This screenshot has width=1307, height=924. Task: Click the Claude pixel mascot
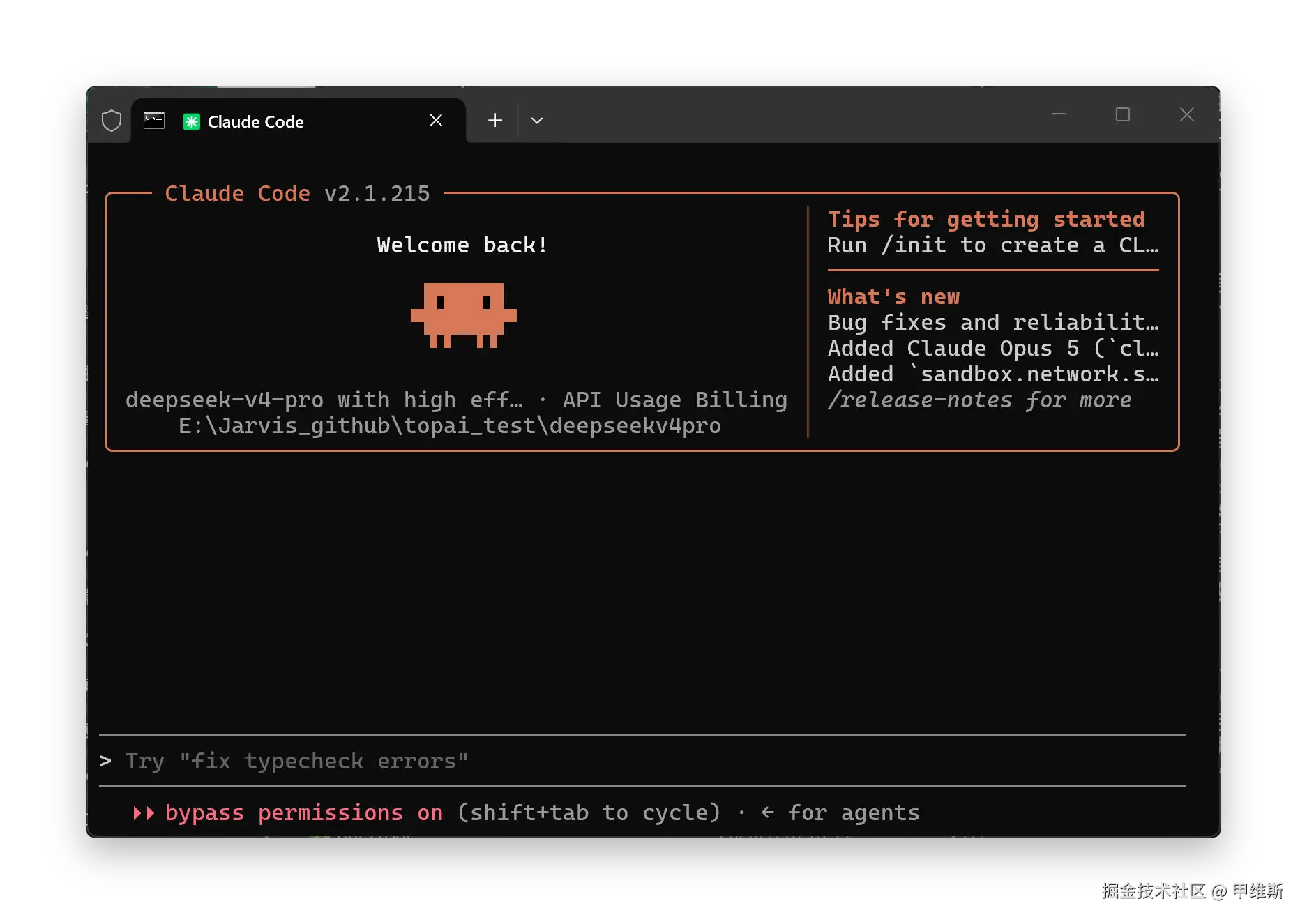[464, 315]
